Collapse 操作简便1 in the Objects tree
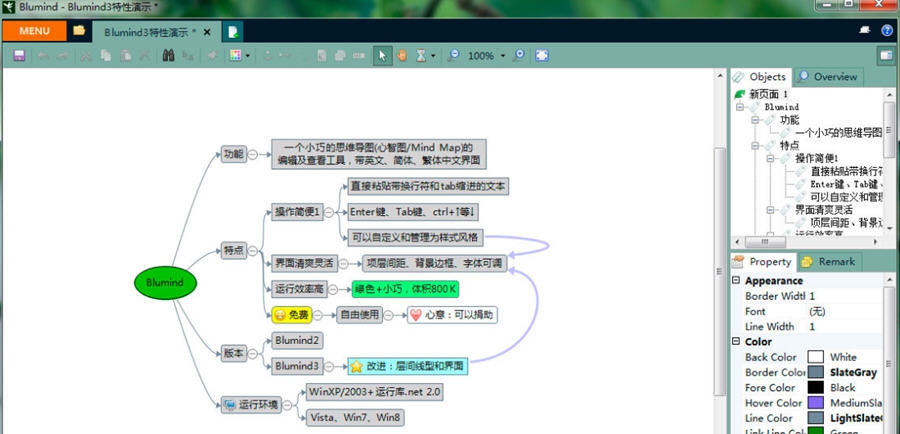Viewport: 900px width, 434px height. click(770, 158)
